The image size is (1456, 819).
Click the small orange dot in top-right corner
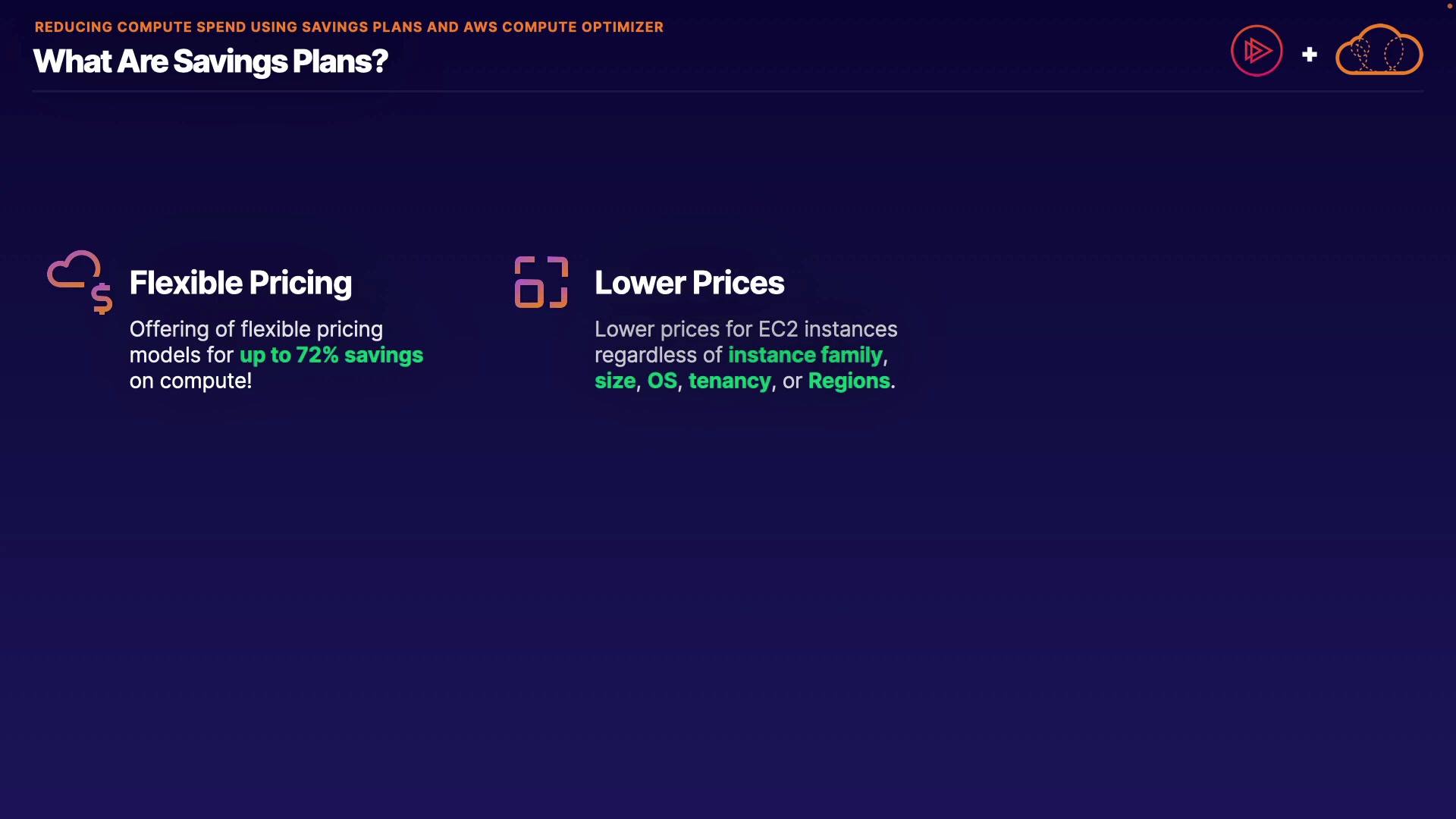tap(1449, 6)
